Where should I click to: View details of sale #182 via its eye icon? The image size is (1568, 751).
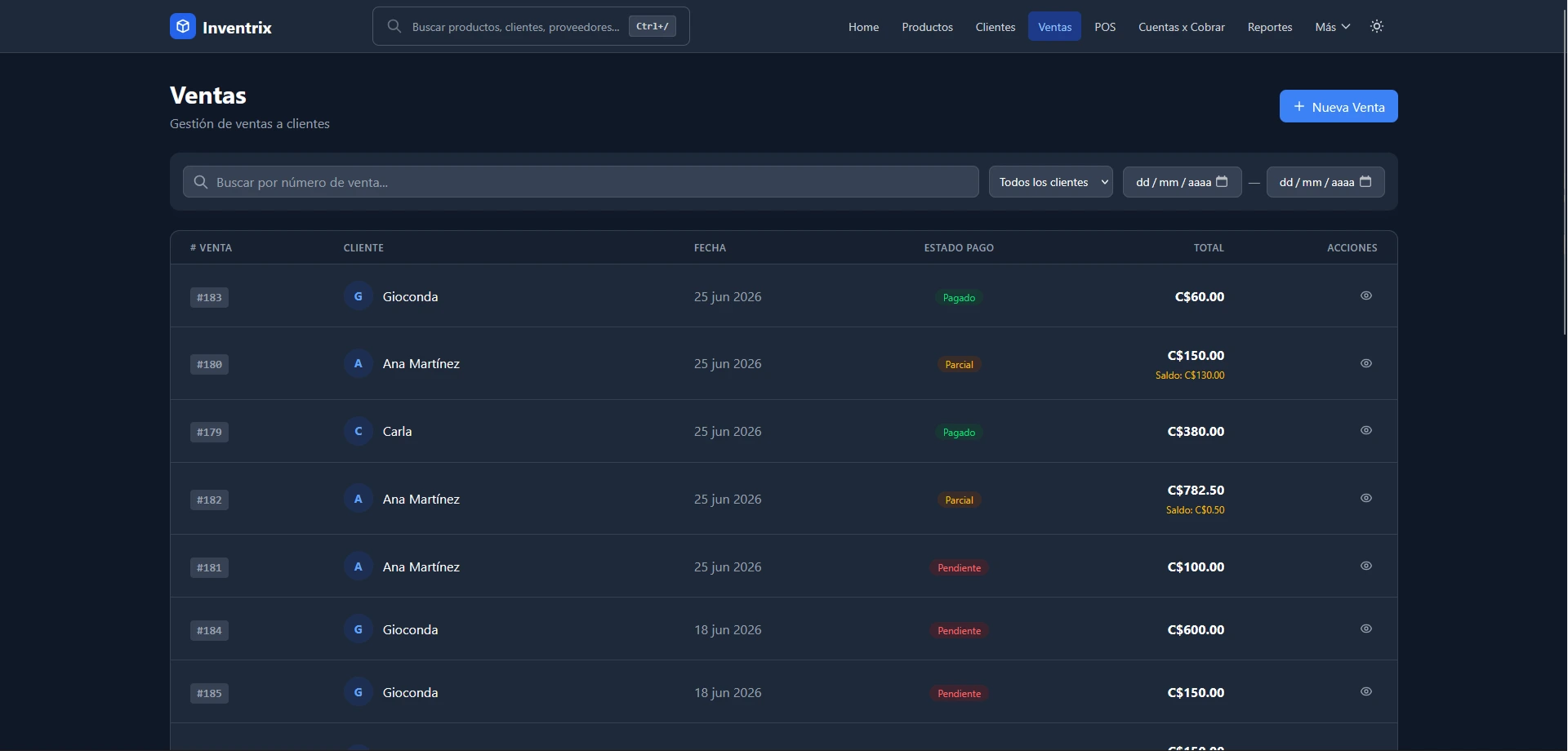click(1366, 498)
